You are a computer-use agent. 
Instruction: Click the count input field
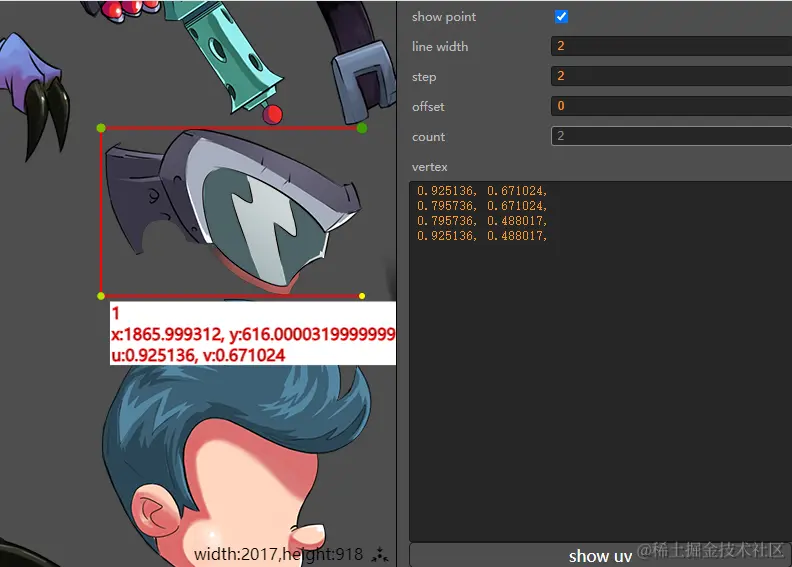pos(671,136)
